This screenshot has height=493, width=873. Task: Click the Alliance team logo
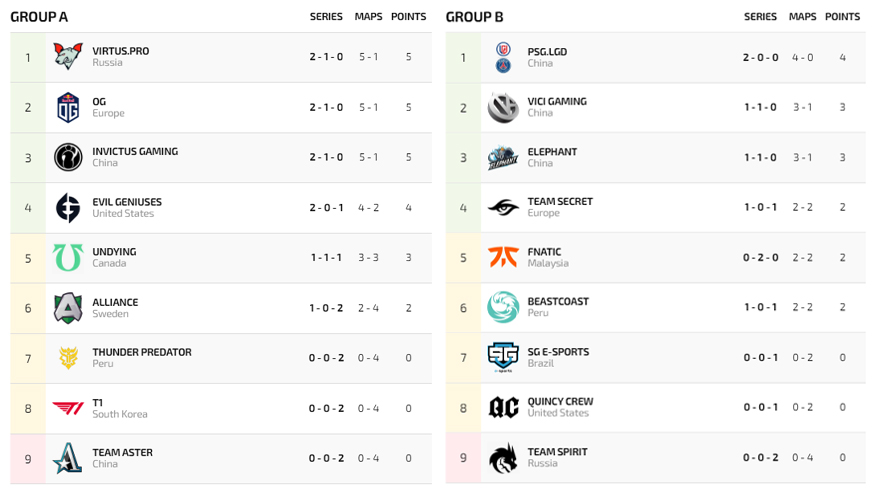[68, 308]
